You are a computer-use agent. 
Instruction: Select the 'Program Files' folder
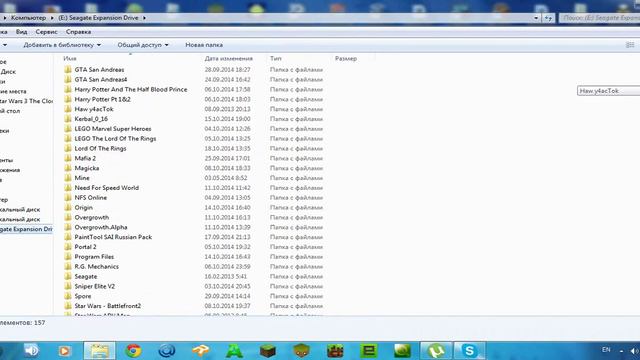pyautogui.click(x=94, y=257)
